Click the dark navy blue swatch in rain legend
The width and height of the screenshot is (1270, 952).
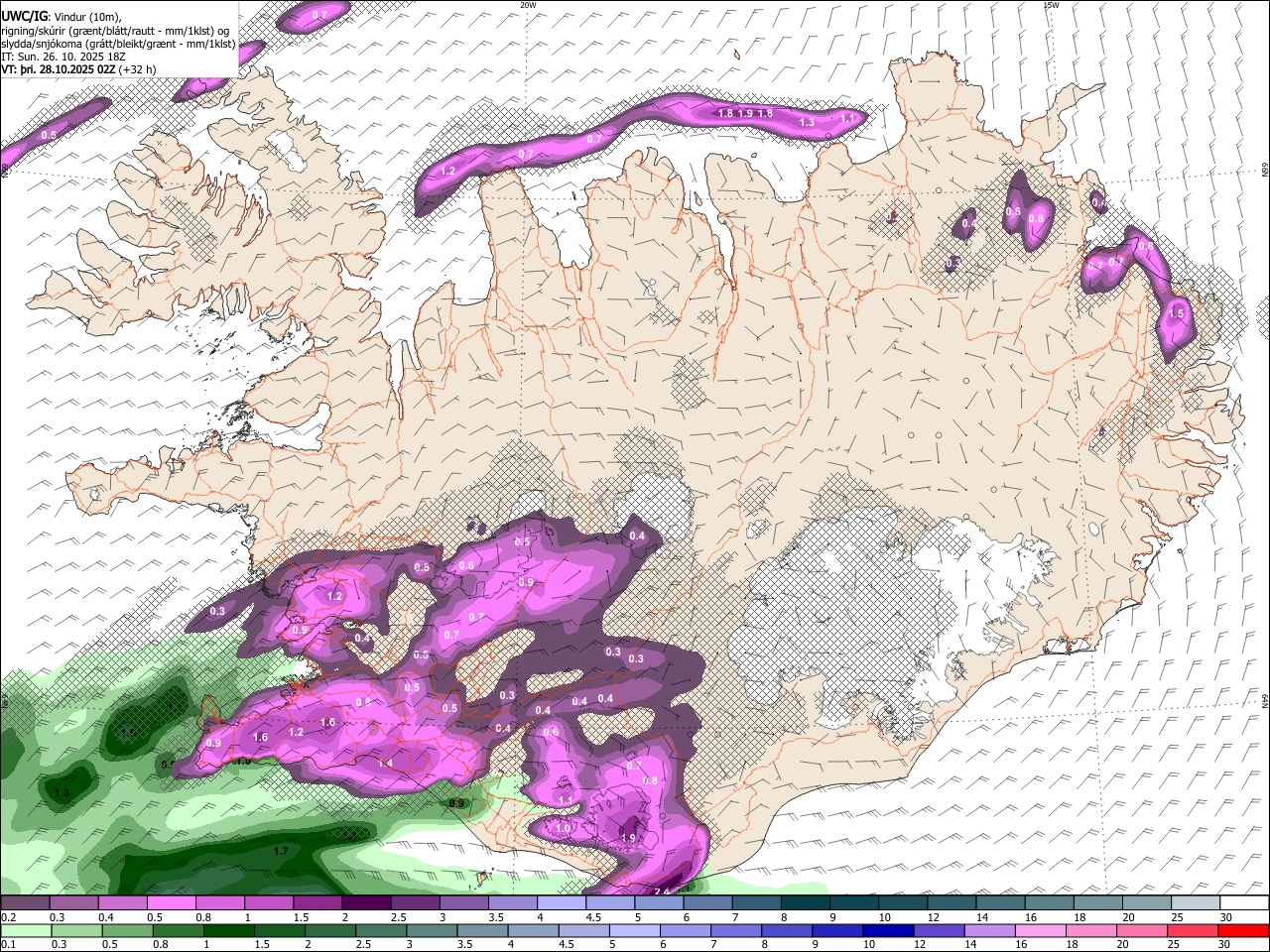tap(886, 930)
